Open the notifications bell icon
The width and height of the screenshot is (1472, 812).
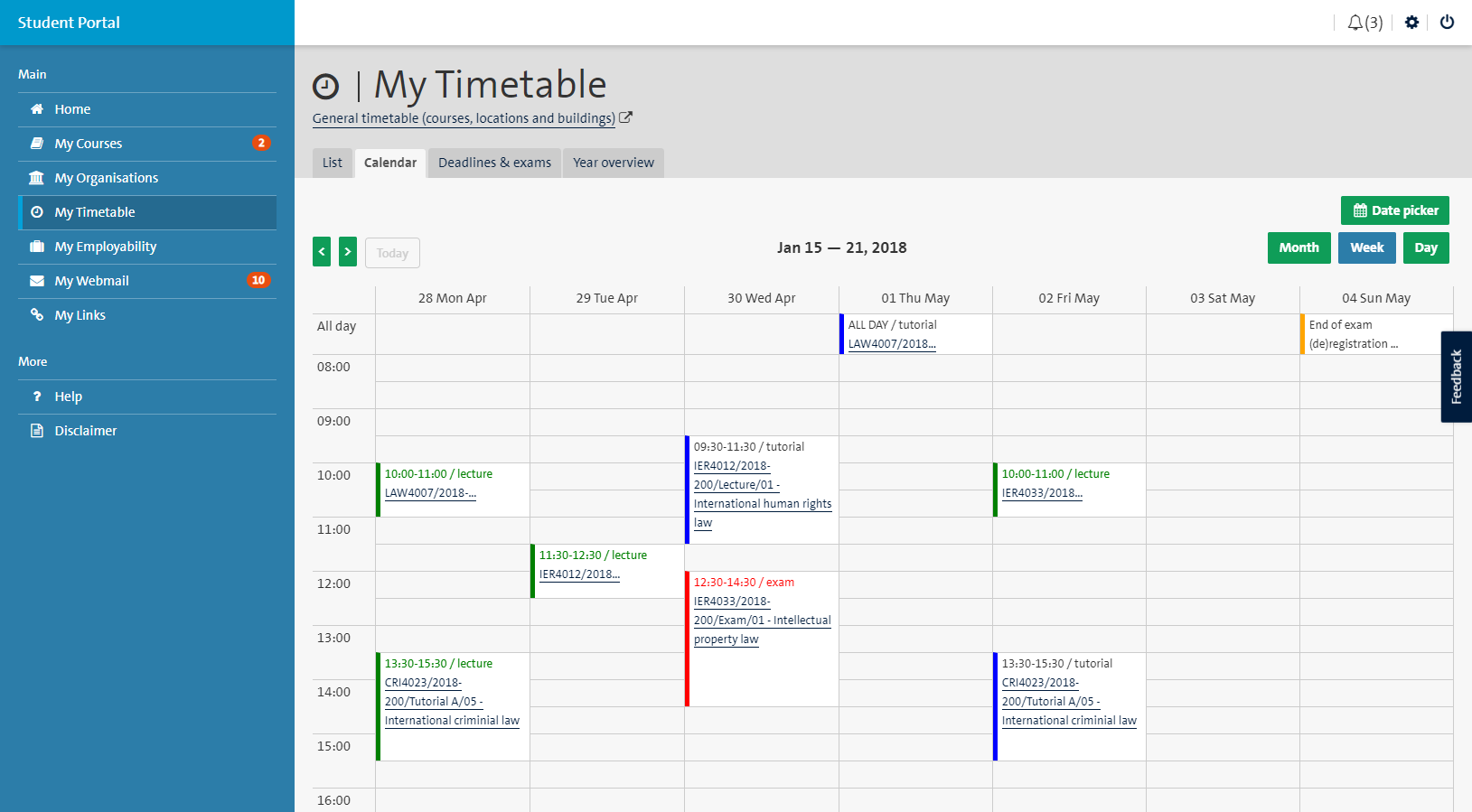coord(1355,23)
